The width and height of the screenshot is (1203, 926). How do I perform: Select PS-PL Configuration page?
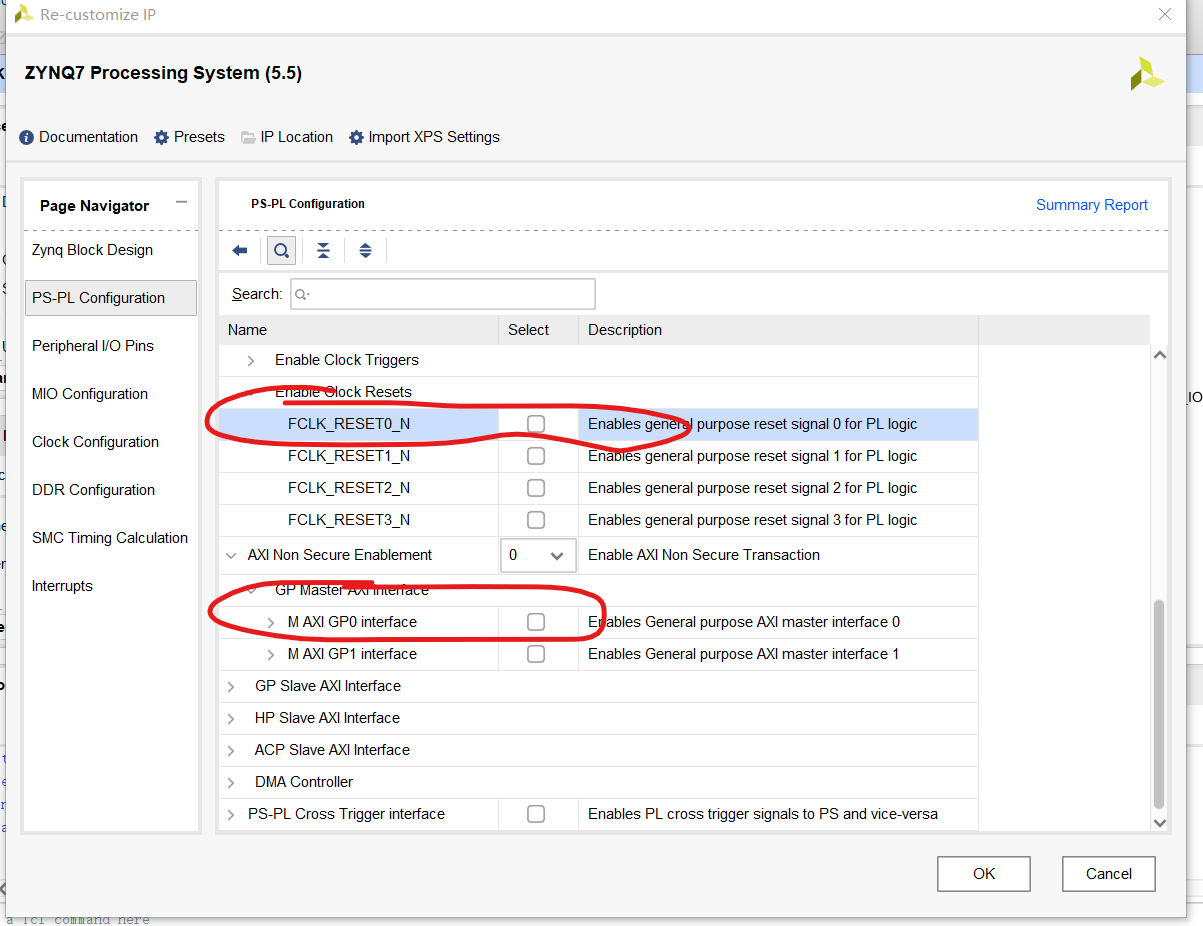(x=110, y=298)
